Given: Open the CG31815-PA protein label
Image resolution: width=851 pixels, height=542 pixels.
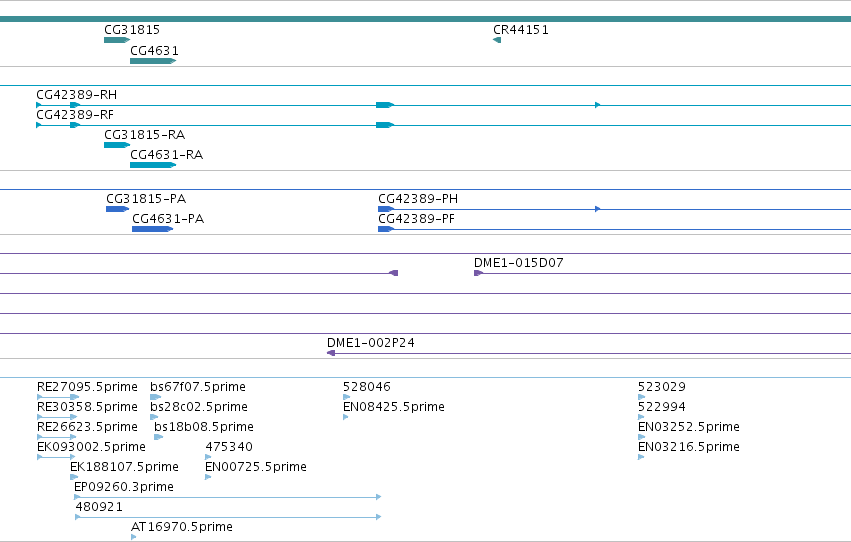Looking at the screenshot, I should click(146, 199).
